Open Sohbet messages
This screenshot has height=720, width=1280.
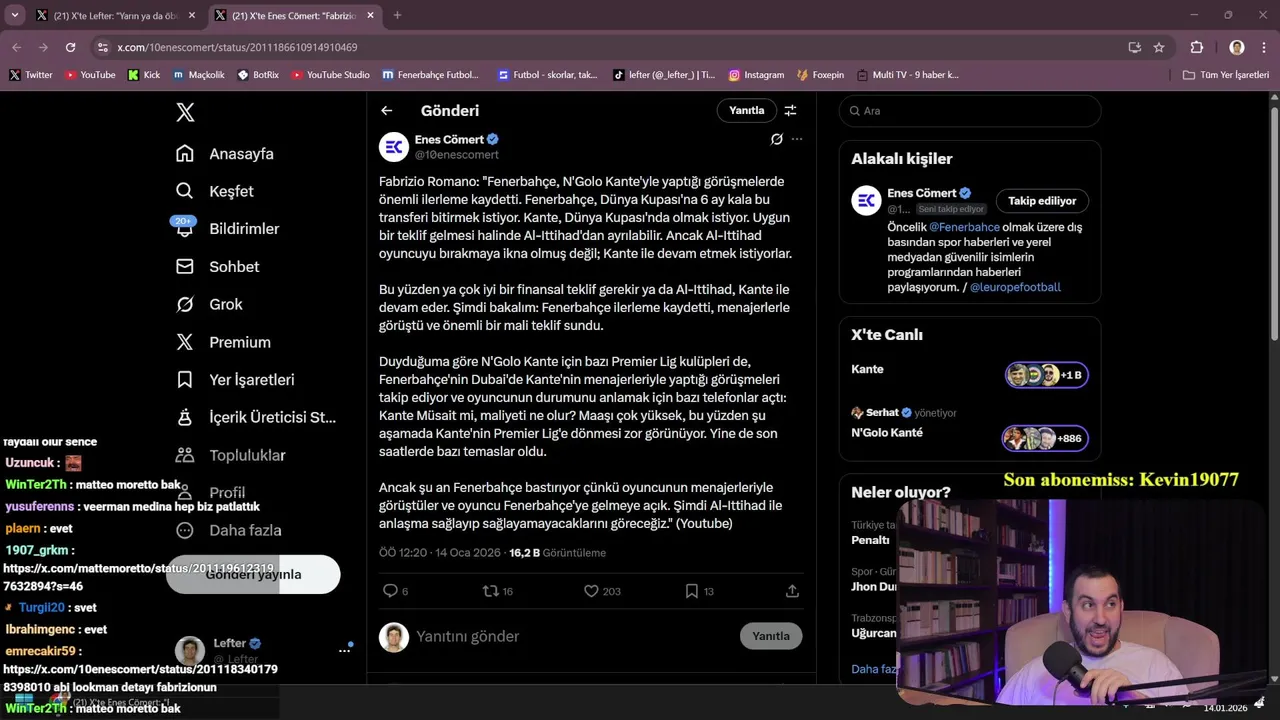[x=217, y=267]
